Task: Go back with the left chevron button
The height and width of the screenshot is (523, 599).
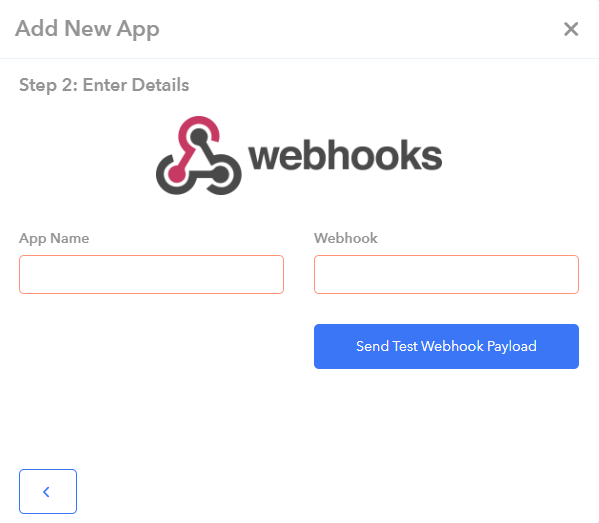Action: [x=48, y=491]
